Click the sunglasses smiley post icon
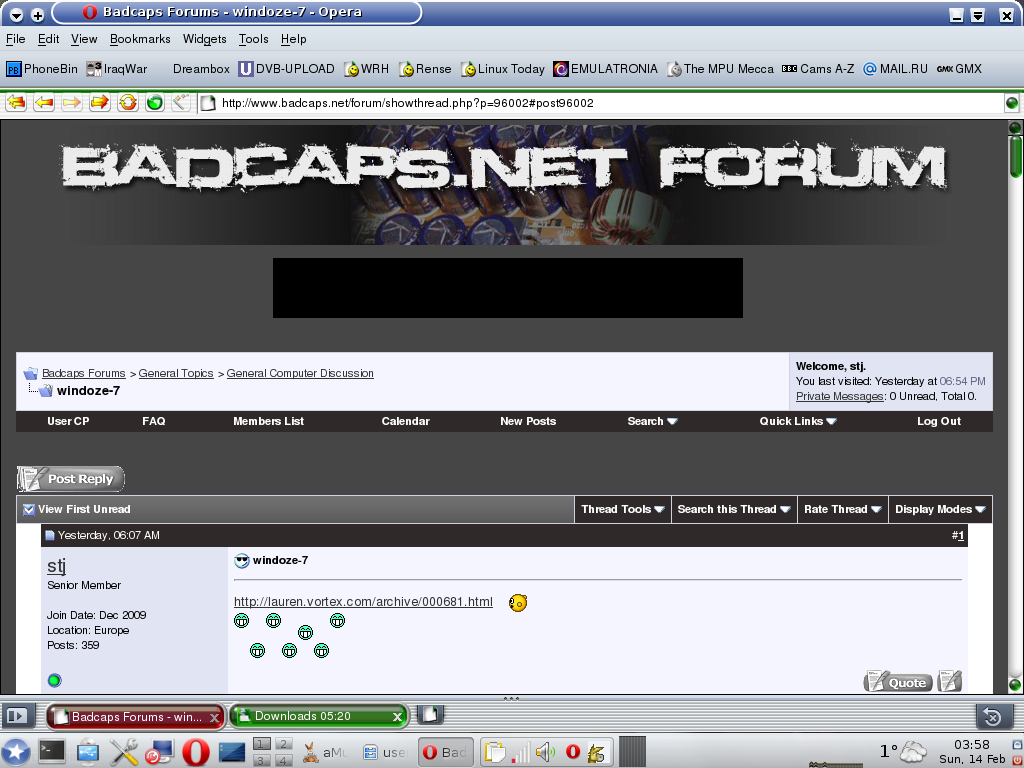The width and height of the screenshot is (1024, 768). 242,560
